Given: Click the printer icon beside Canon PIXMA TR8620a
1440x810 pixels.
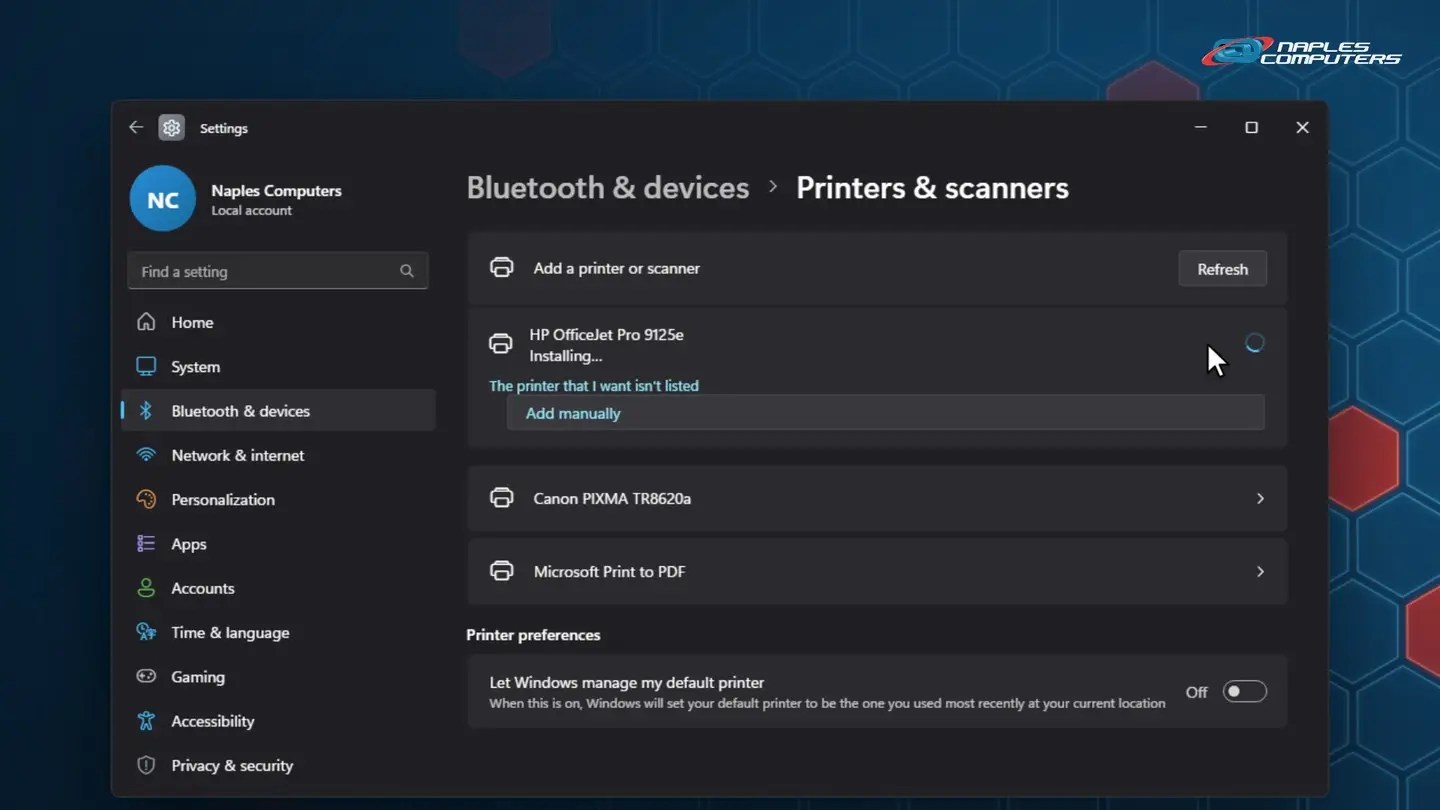Looking at the screenshot, I should (501, 498).
